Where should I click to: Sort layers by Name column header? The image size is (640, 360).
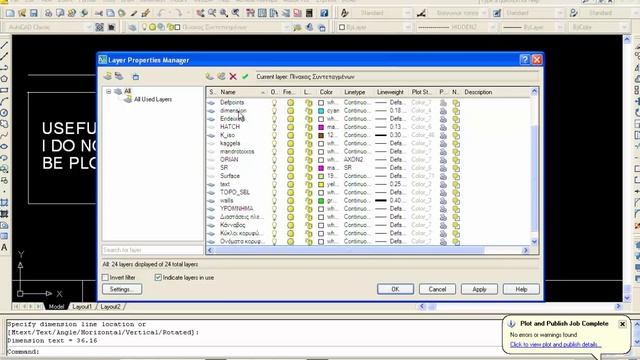pyautogui.click(x=242, y=92)
